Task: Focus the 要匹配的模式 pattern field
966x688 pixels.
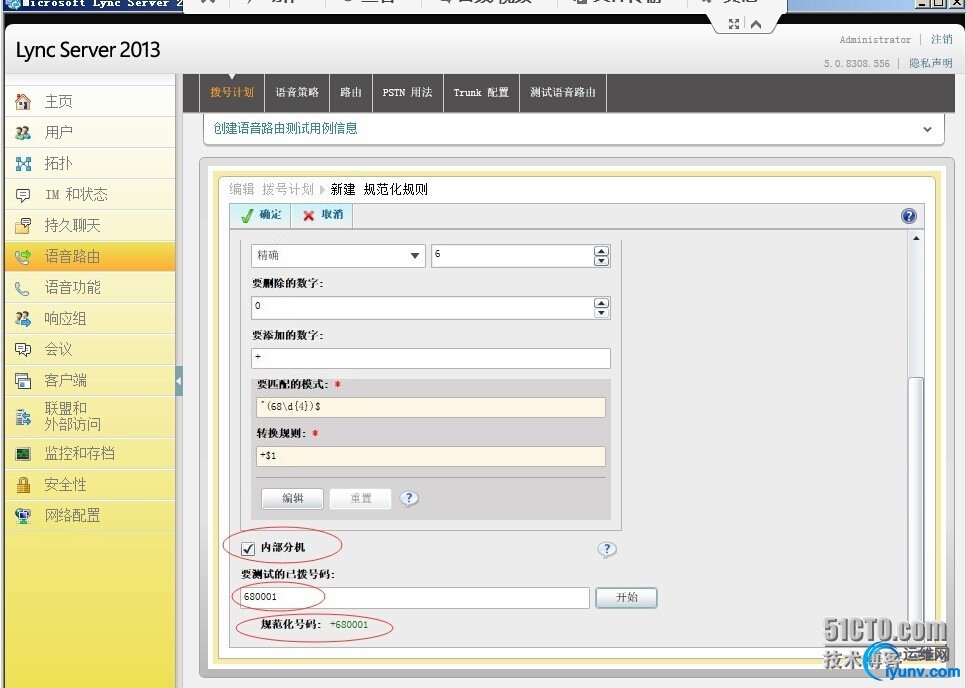Action: [431, 407]
